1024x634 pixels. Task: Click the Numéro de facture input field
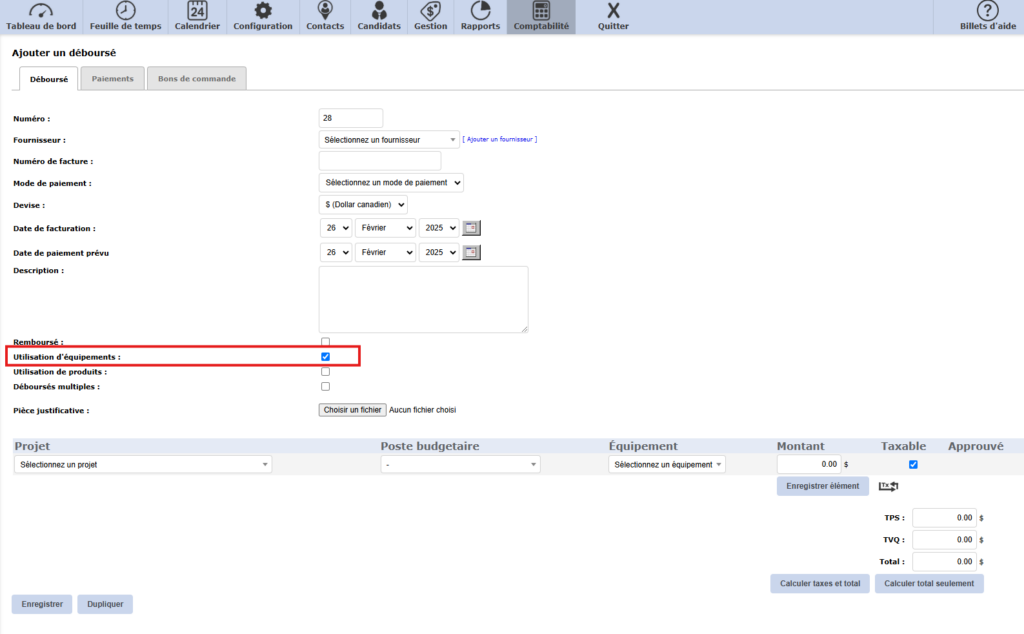coord(379,161)
